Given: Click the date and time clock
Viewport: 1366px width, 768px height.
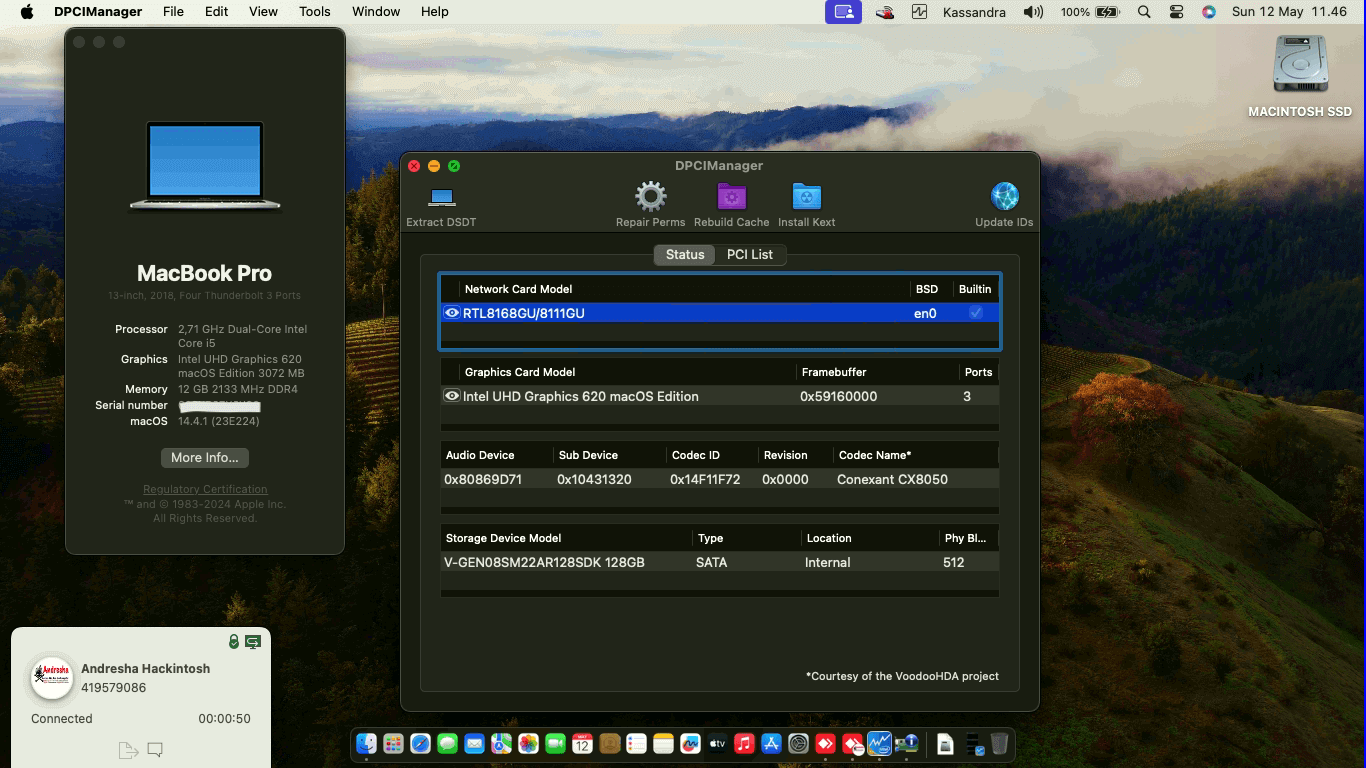Looking at the screenshot, I should coord(1289,12).
